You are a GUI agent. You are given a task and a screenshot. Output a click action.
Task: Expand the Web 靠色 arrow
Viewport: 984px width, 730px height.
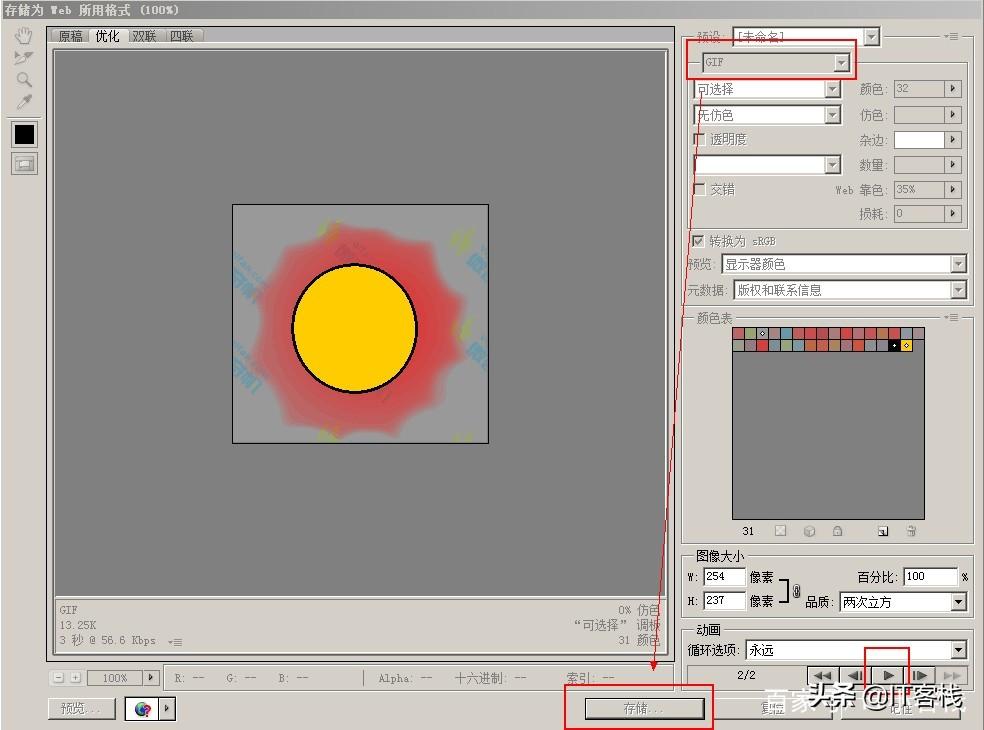pos(953,189)
